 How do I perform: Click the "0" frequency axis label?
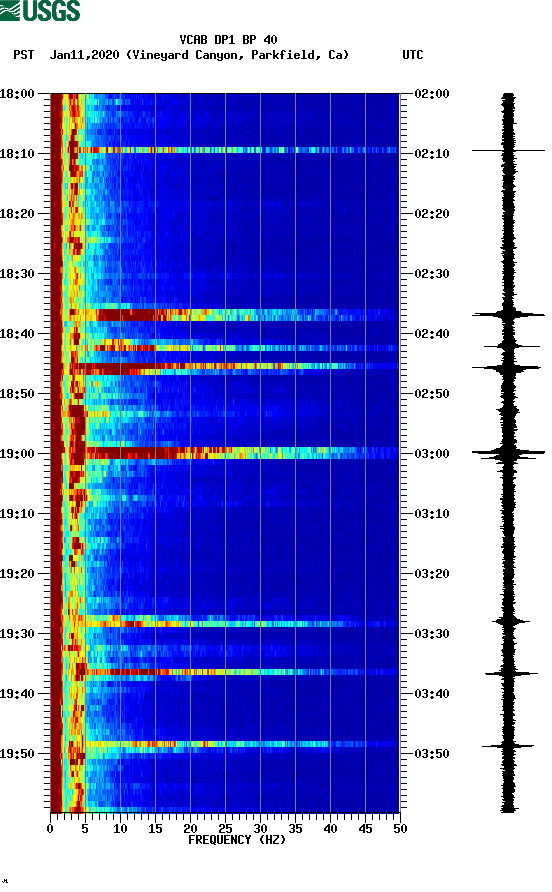click(50, 829)
